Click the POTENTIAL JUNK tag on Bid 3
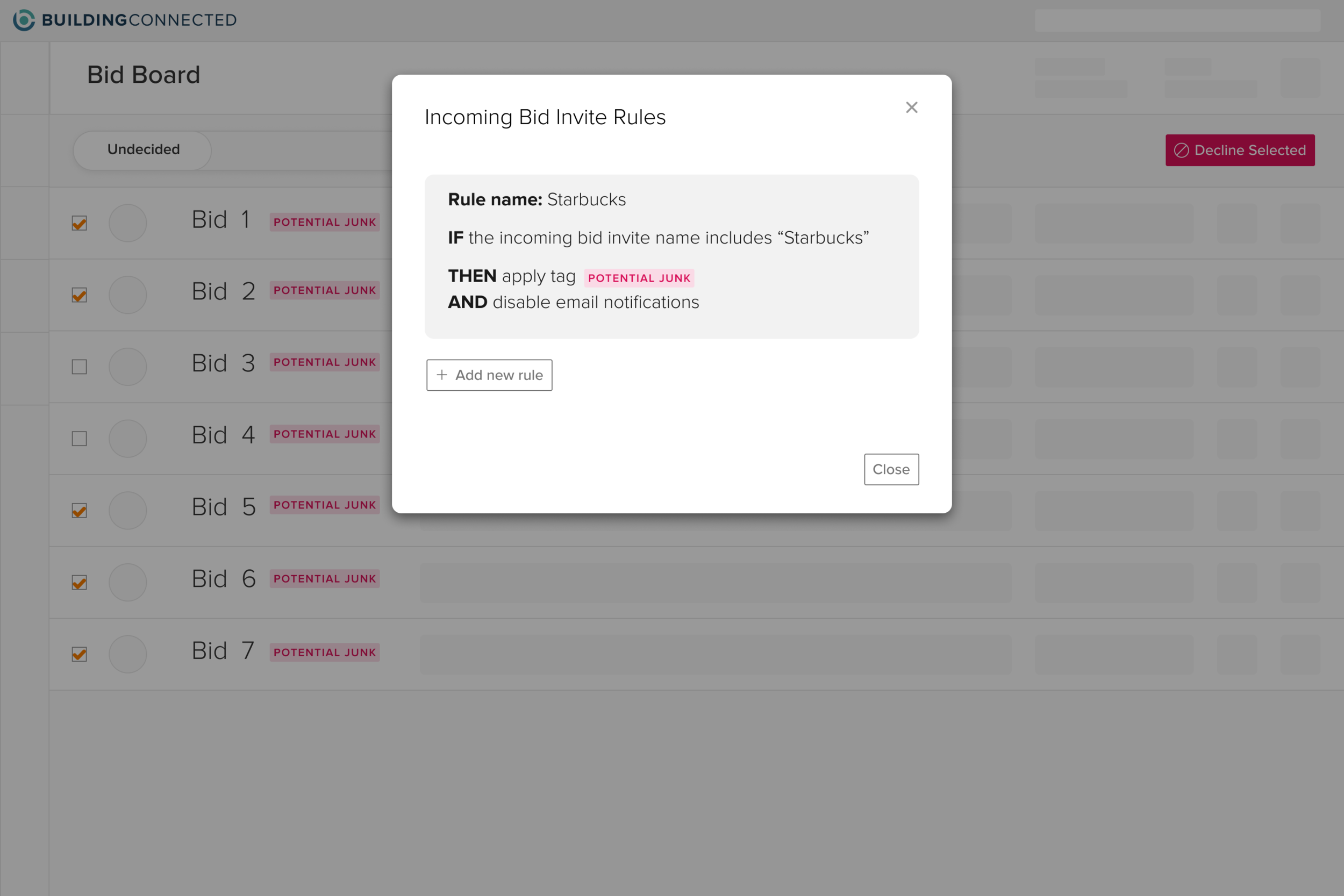The height and width of the screenshot is (896, 1344). coord(325,362)
